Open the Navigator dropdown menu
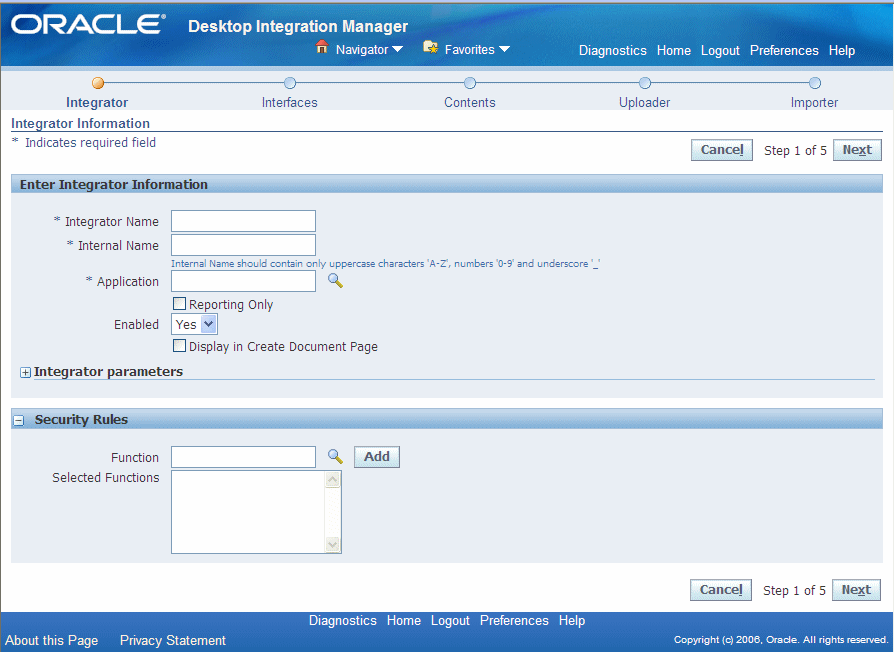Viewport: 894px width, 652px height. click(x=369, y=50)
